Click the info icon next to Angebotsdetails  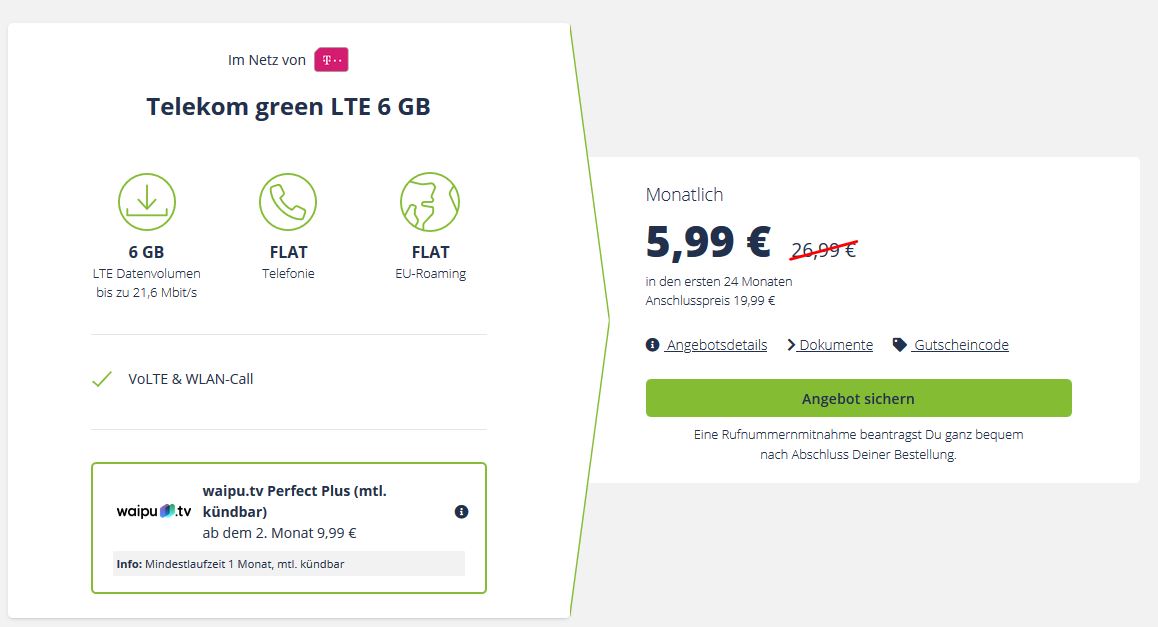tap(652, 345)
